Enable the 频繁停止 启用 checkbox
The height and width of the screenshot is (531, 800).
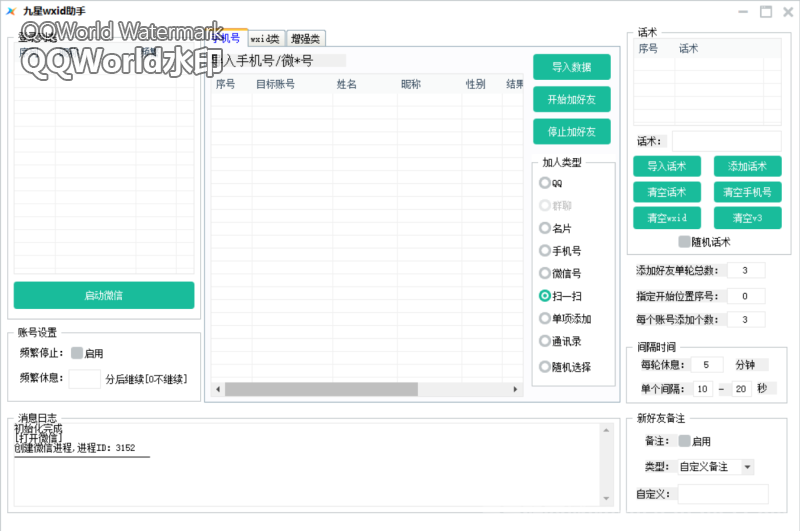77,353
